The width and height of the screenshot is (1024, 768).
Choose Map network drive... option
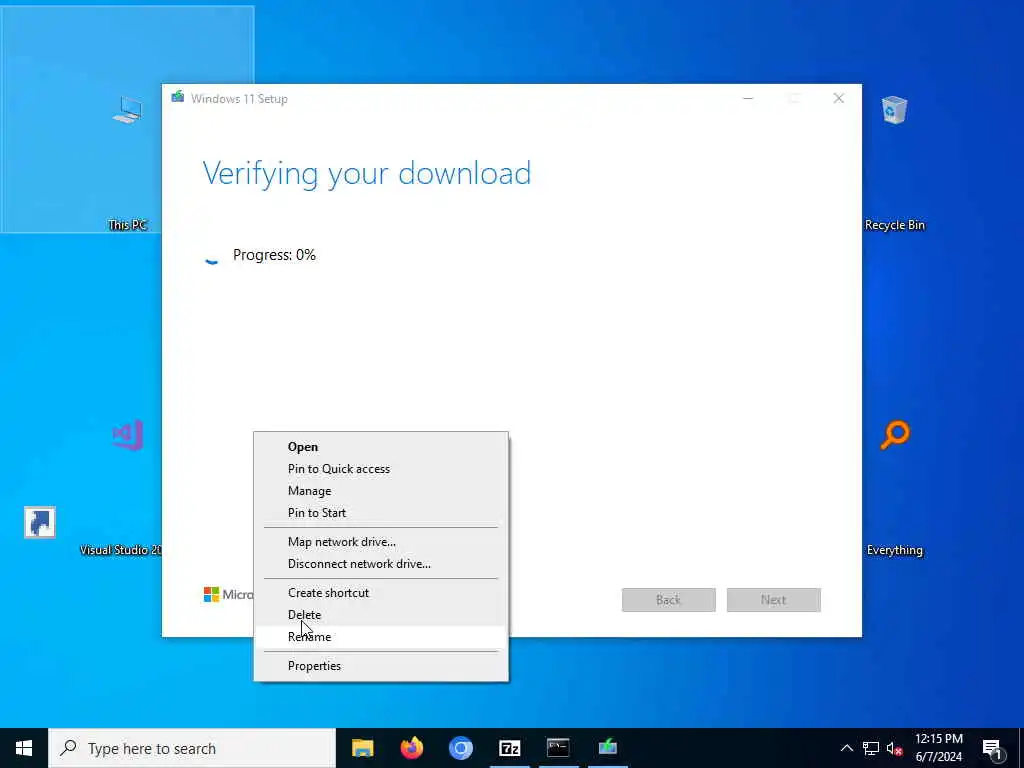click(381, 542)
